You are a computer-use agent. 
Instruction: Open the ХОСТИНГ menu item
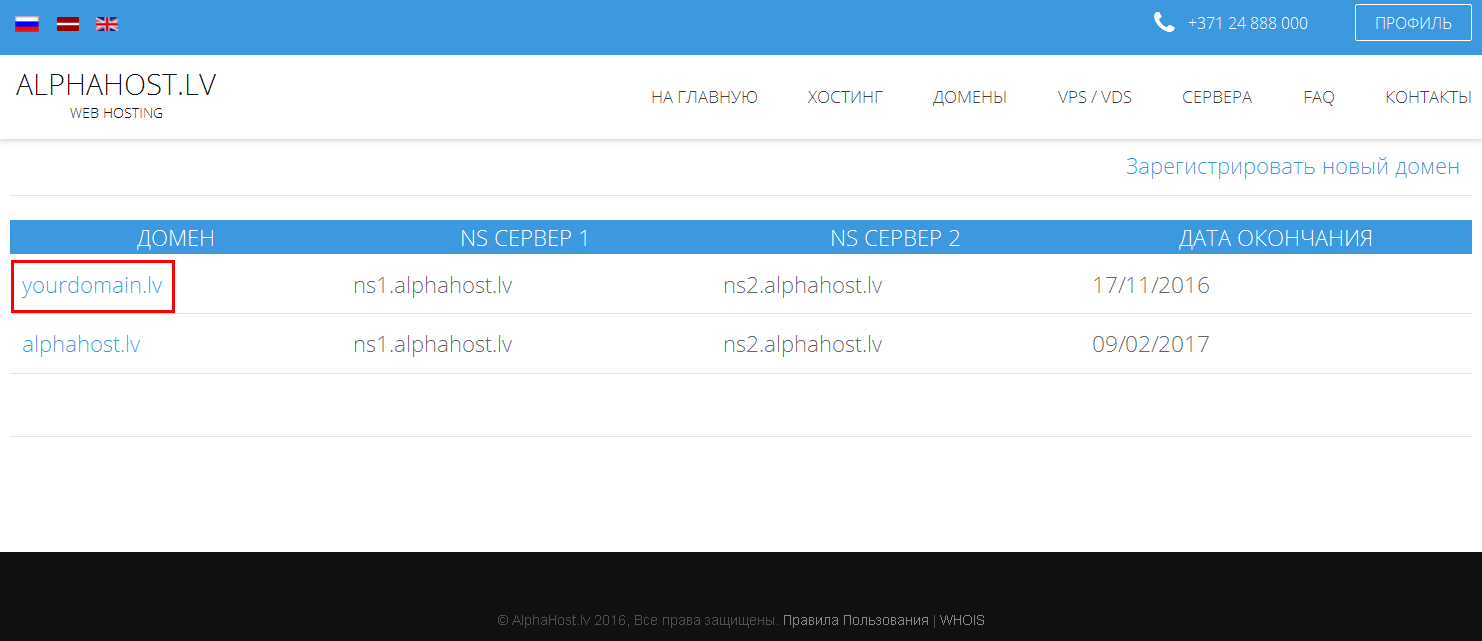(x=845, y=97)
